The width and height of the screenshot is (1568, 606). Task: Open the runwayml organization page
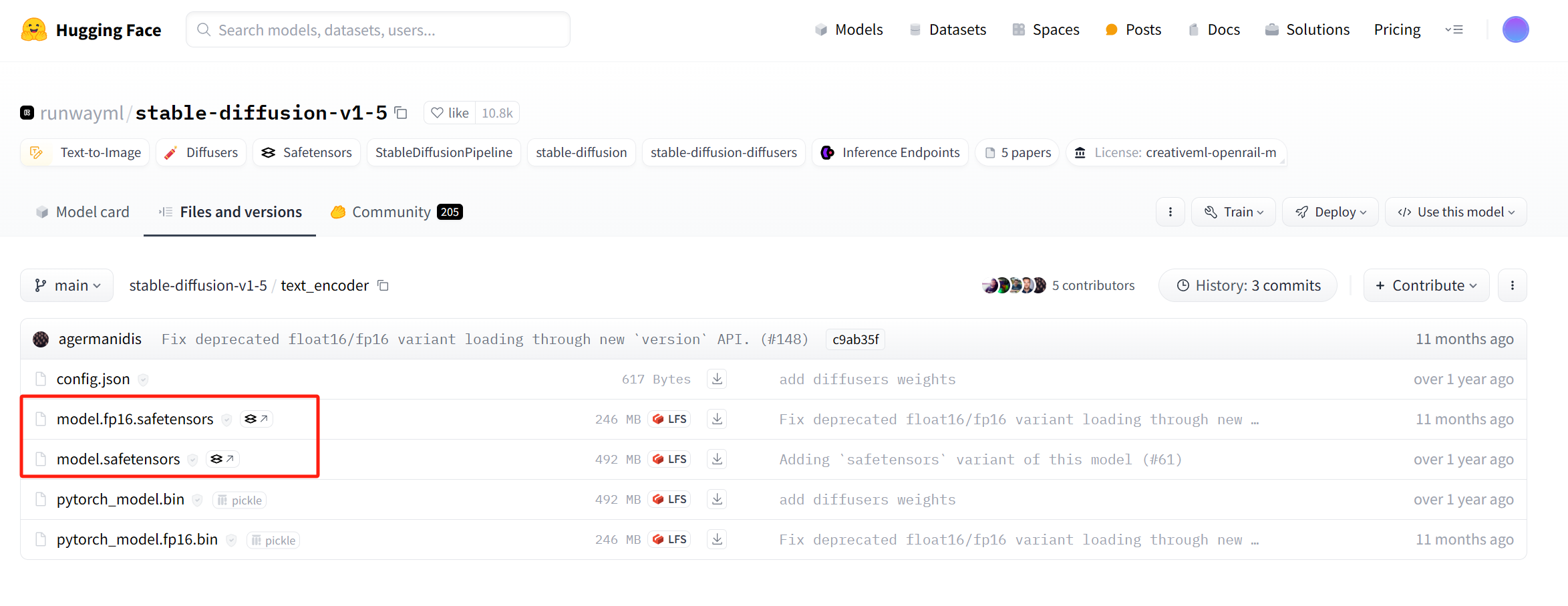(82, 113)
